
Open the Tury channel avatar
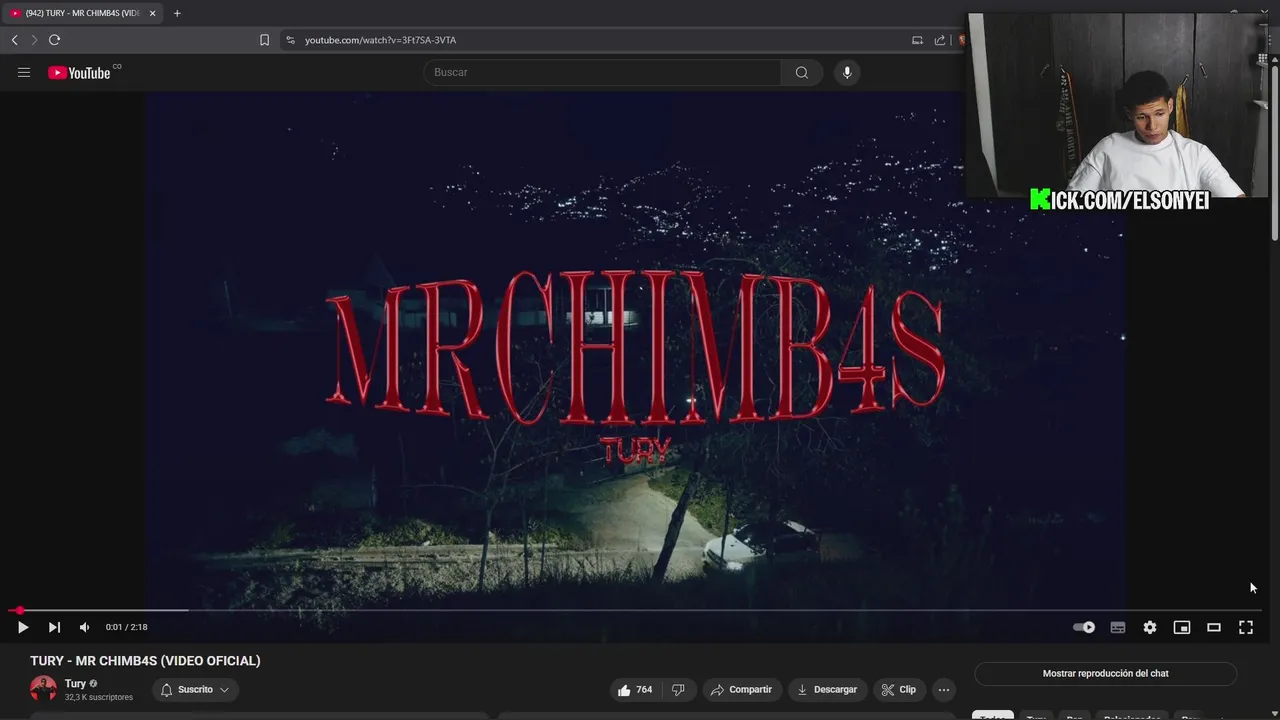pyautogui.click(x=43, y=689)
